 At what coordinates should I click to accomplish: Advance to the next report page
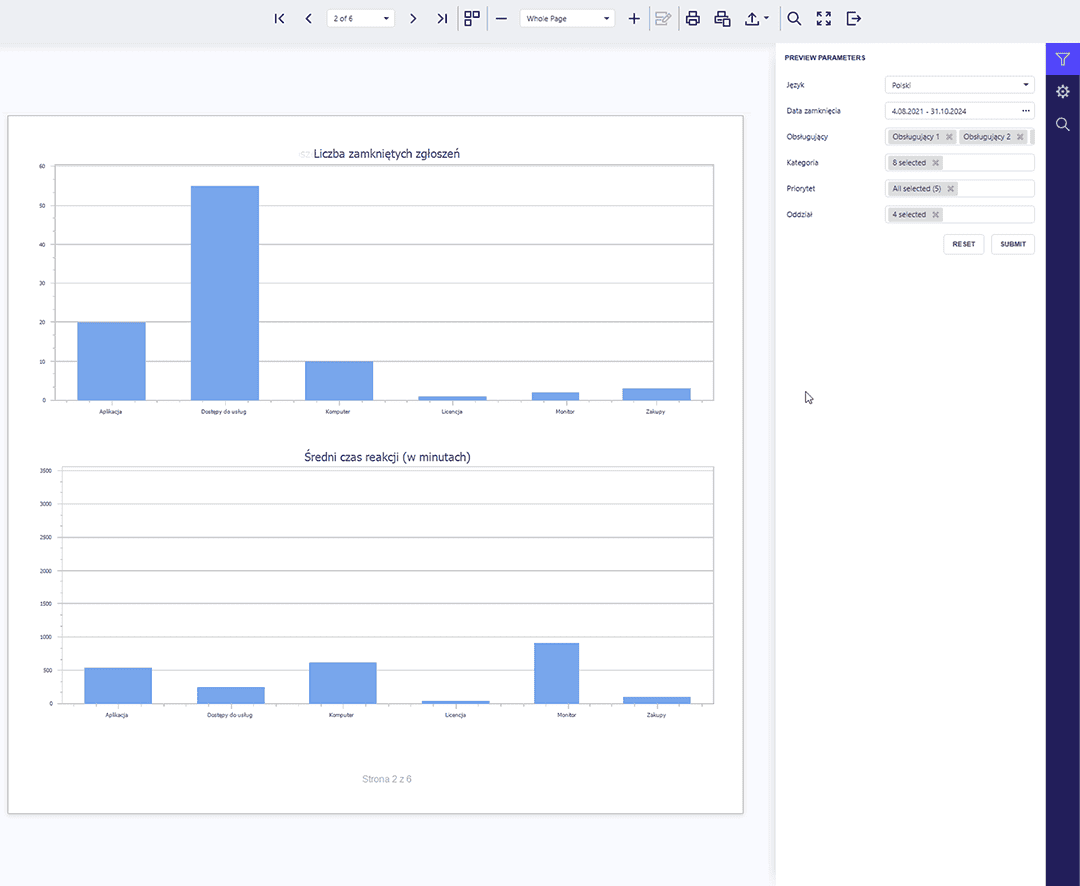coord(413,18)
